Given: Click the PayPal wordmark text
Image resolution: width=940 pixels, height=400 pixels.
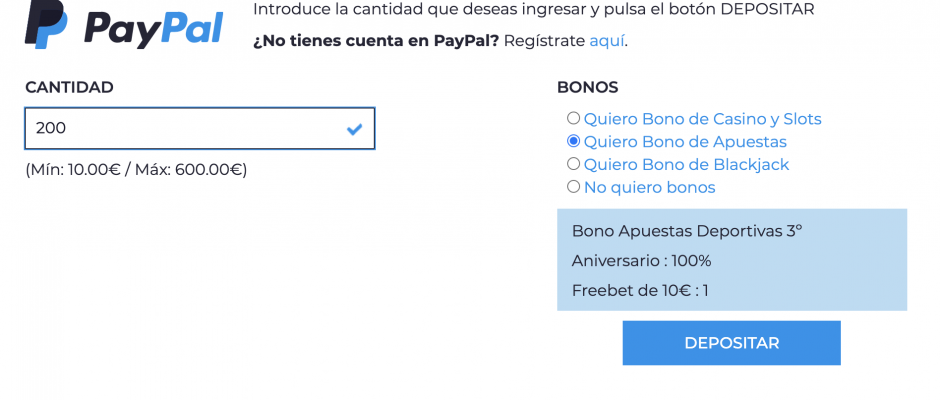Looking at the screenshot, I should point(153,28).
